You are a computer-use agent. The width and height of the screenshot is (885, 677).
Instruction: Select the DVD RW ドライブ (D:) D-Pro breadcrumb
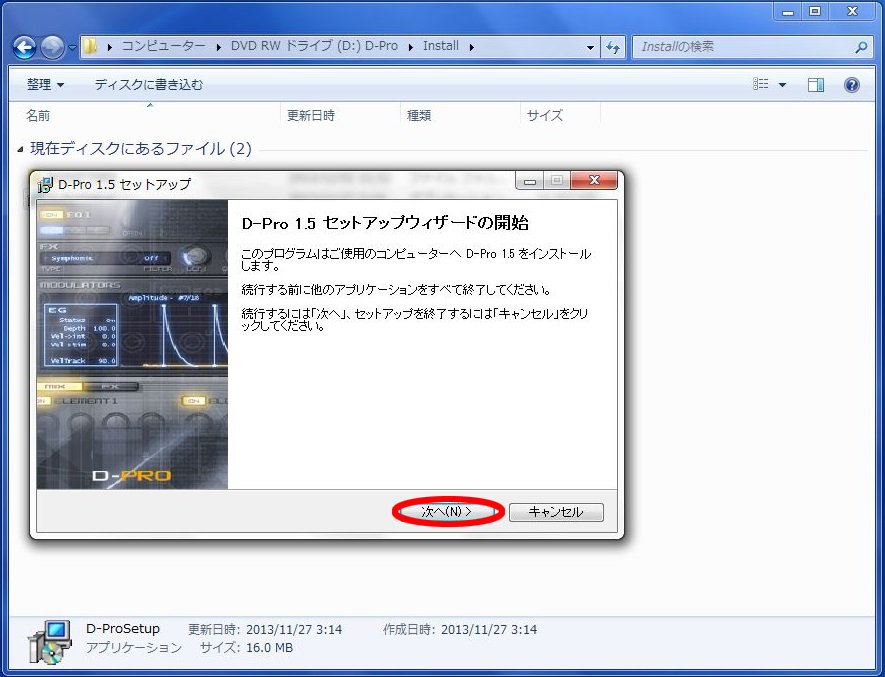(314, 46)
